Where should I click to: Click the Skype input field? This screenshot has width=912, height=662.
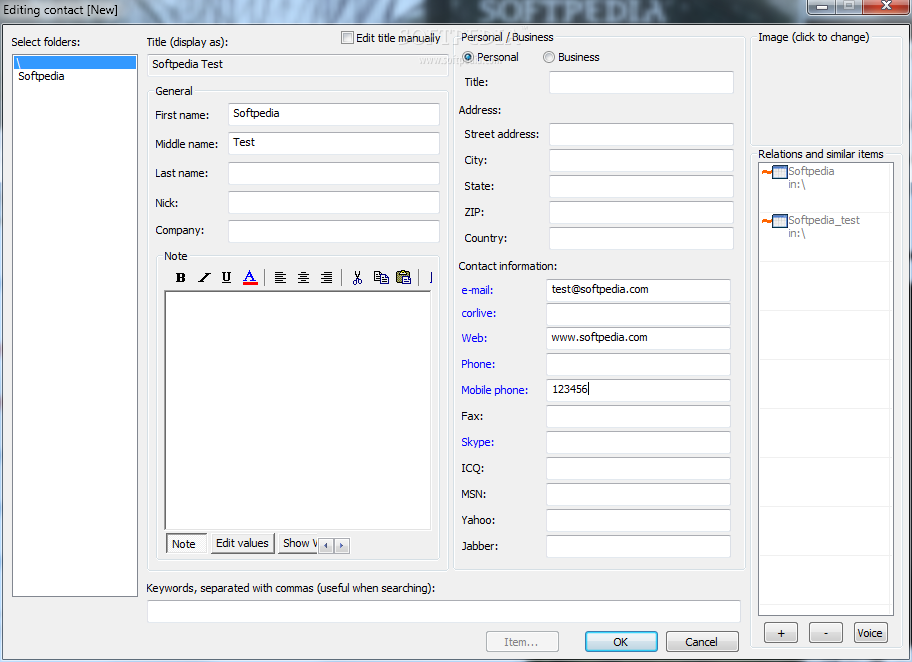(638, 442)
